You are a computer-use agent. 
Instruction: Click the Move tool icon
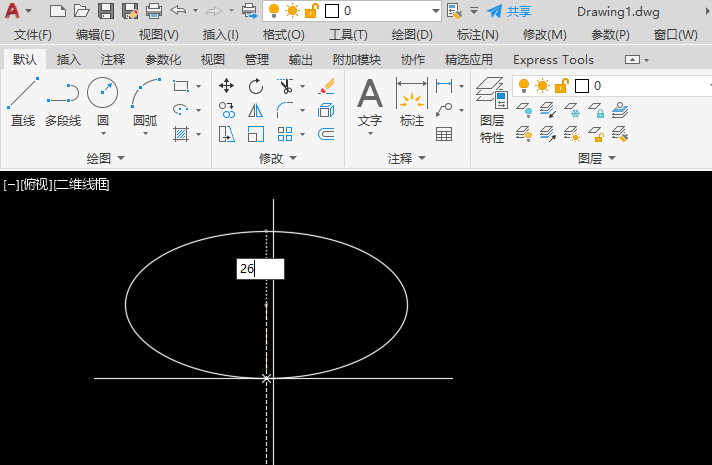point(227,86)
